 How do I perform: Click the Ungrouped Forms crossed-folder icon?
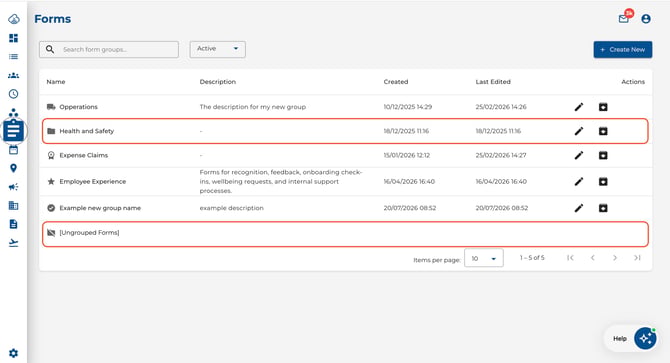(51, 233)
